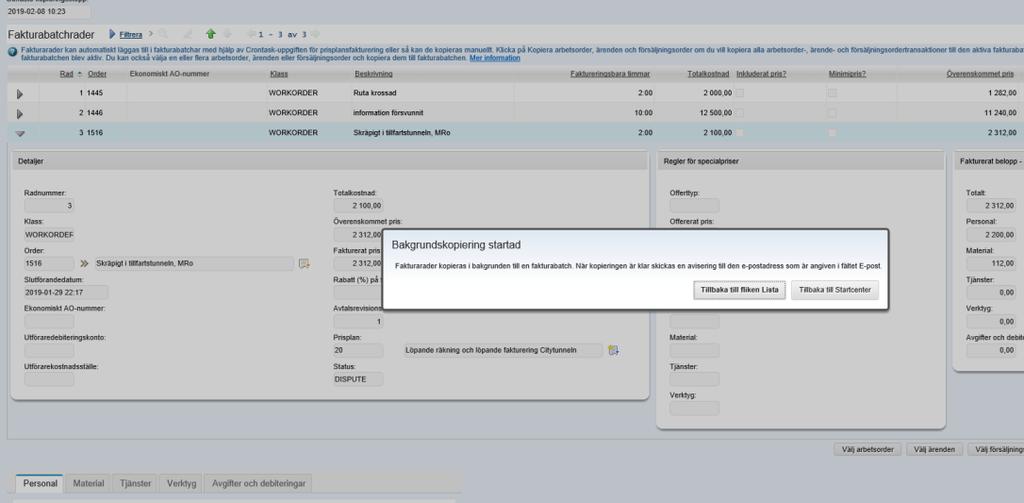The width and height of the screenshot is (1024, 503).
Task: Click the blue info help icon
Action: [x=12, y=51]
